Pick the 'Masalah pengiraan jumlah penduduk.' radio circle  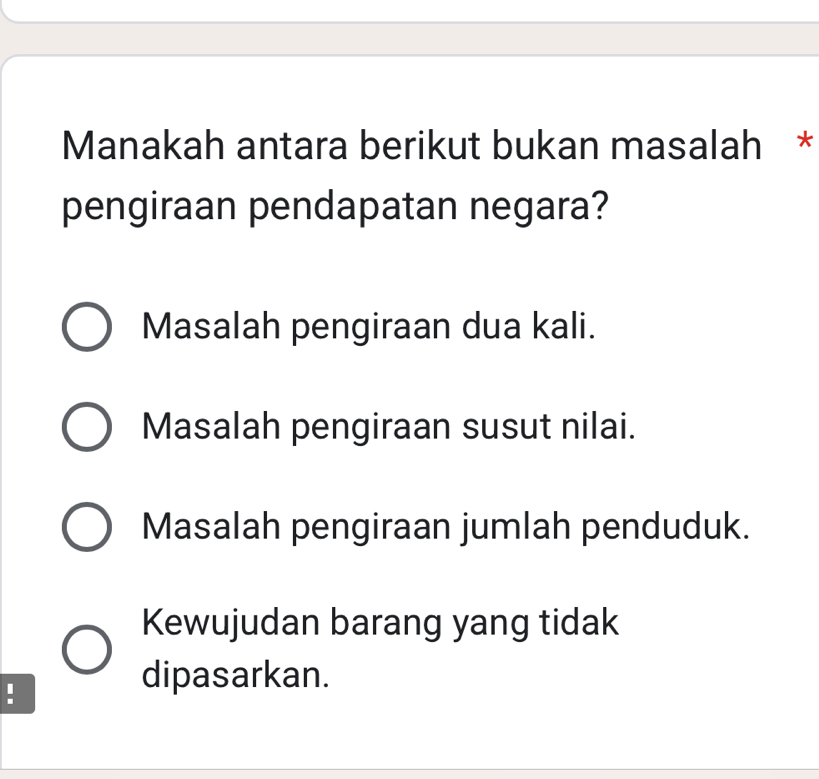[x=87, y=527]
